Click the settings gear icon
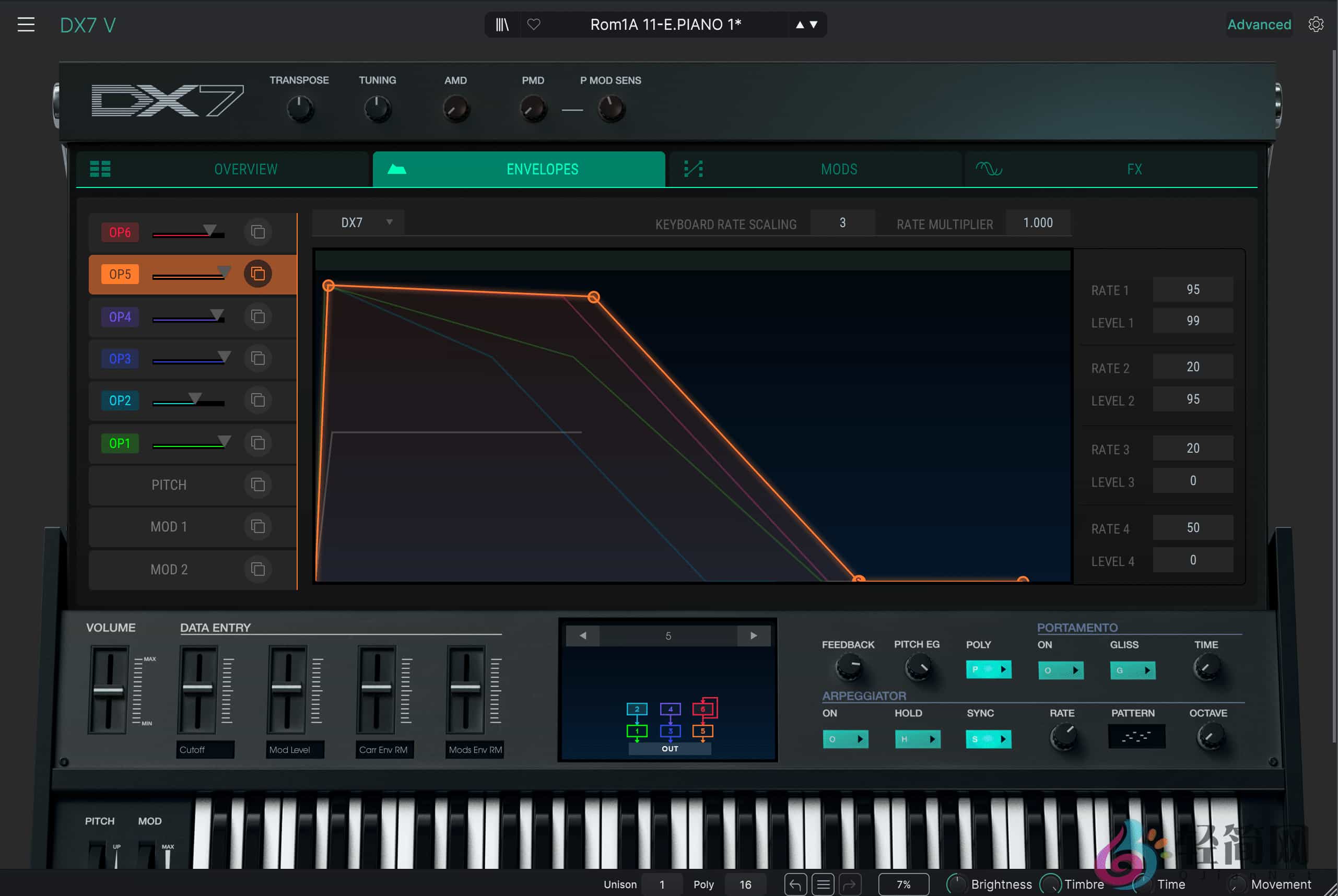Viewport: 1338px width, 896px height. point(1316,24)
